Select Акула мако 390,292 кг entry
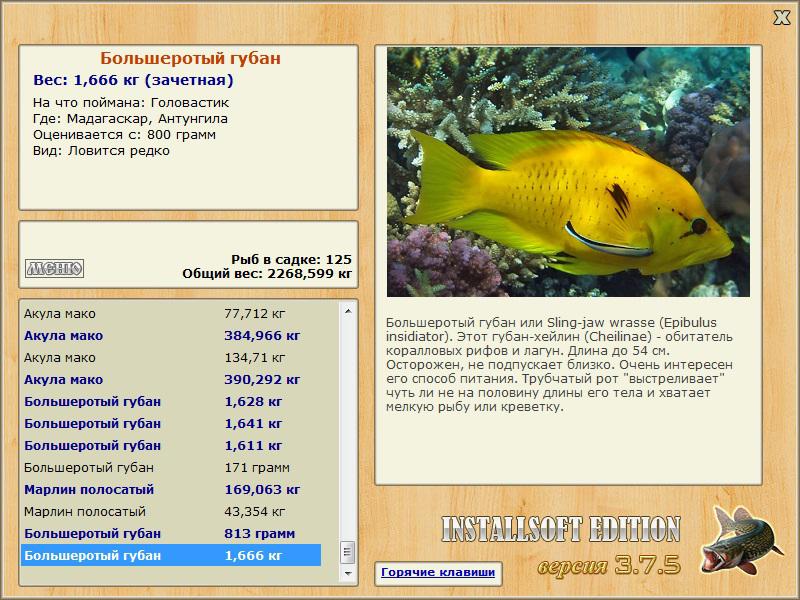Viewport: 800px width, 600px height. [x=171, y=380]
